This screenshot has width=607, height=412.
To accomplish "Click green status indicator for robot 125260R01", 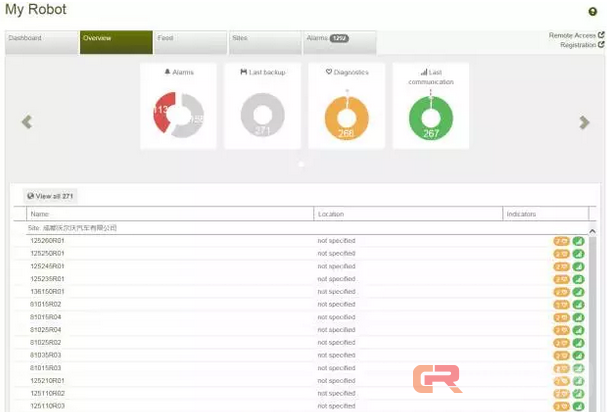I will (x=578, y=241).
